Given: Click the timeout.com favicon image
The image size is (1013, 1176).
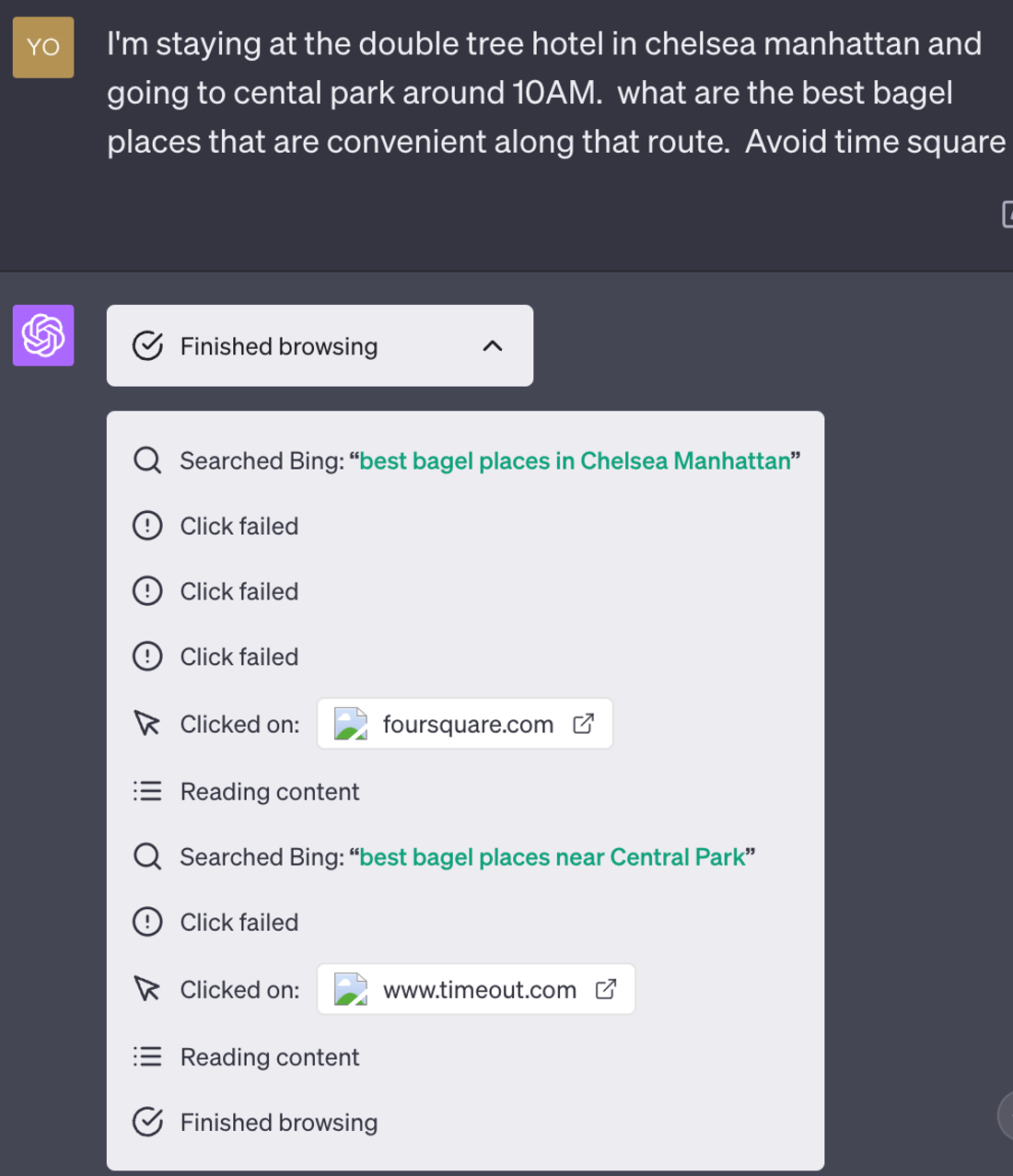Looking at the screenshot, I should point(351,989).
